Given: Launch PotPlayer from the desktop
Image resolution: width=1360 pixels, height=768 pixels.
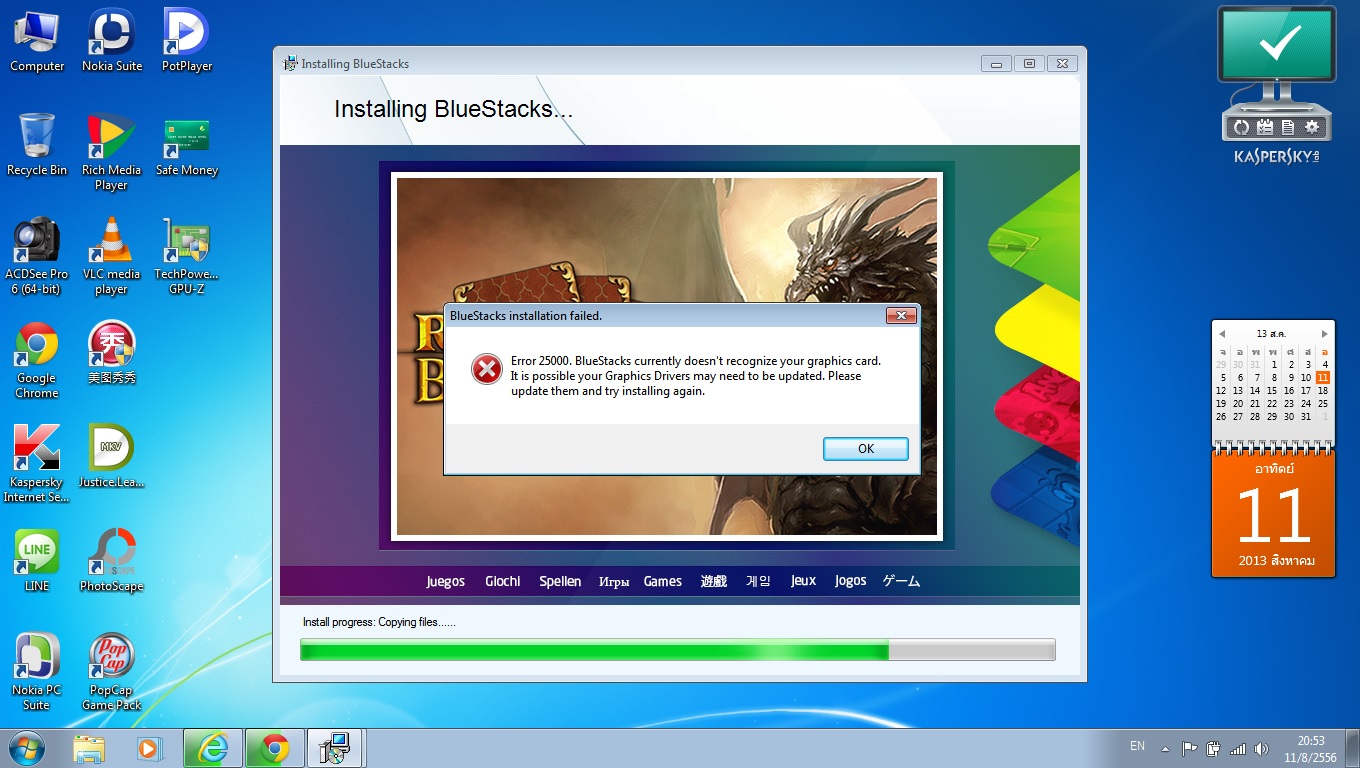Looking at the screenshot, I should pyautogui.click(x=187, y=41).
